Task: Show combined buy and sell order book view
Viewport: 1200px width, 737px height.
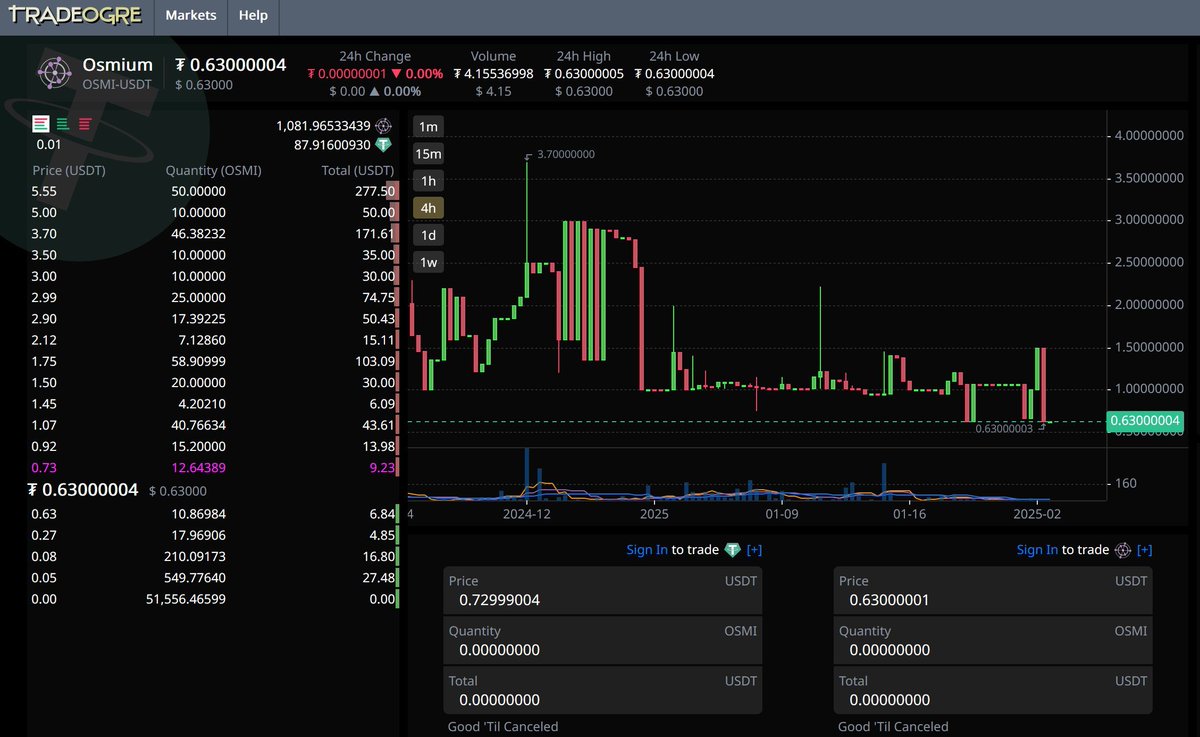Action: click(41, 124)
